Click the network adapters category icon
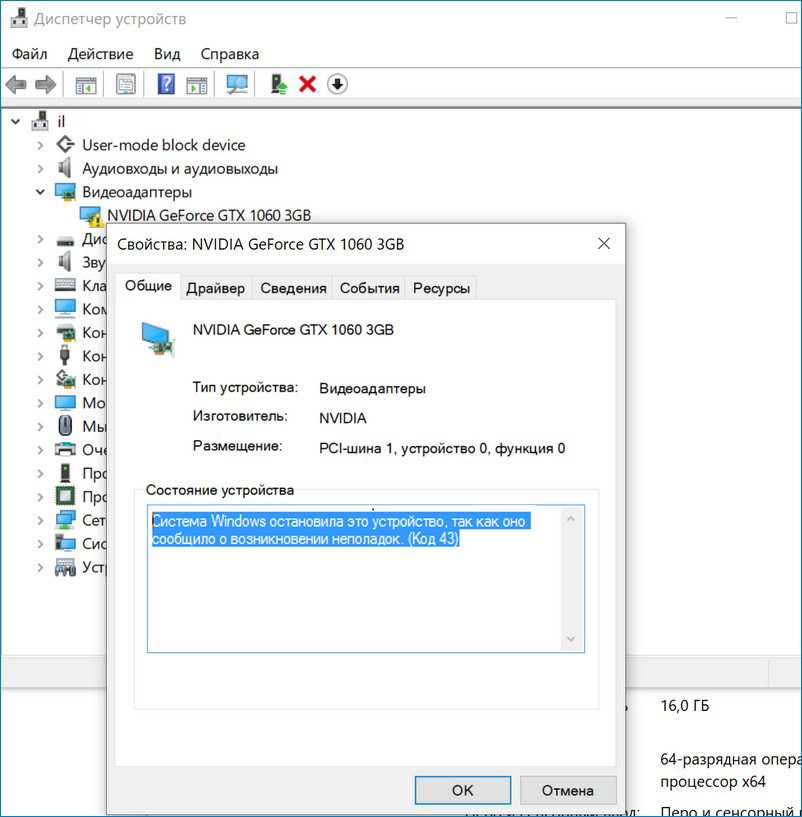 [65, 519]
